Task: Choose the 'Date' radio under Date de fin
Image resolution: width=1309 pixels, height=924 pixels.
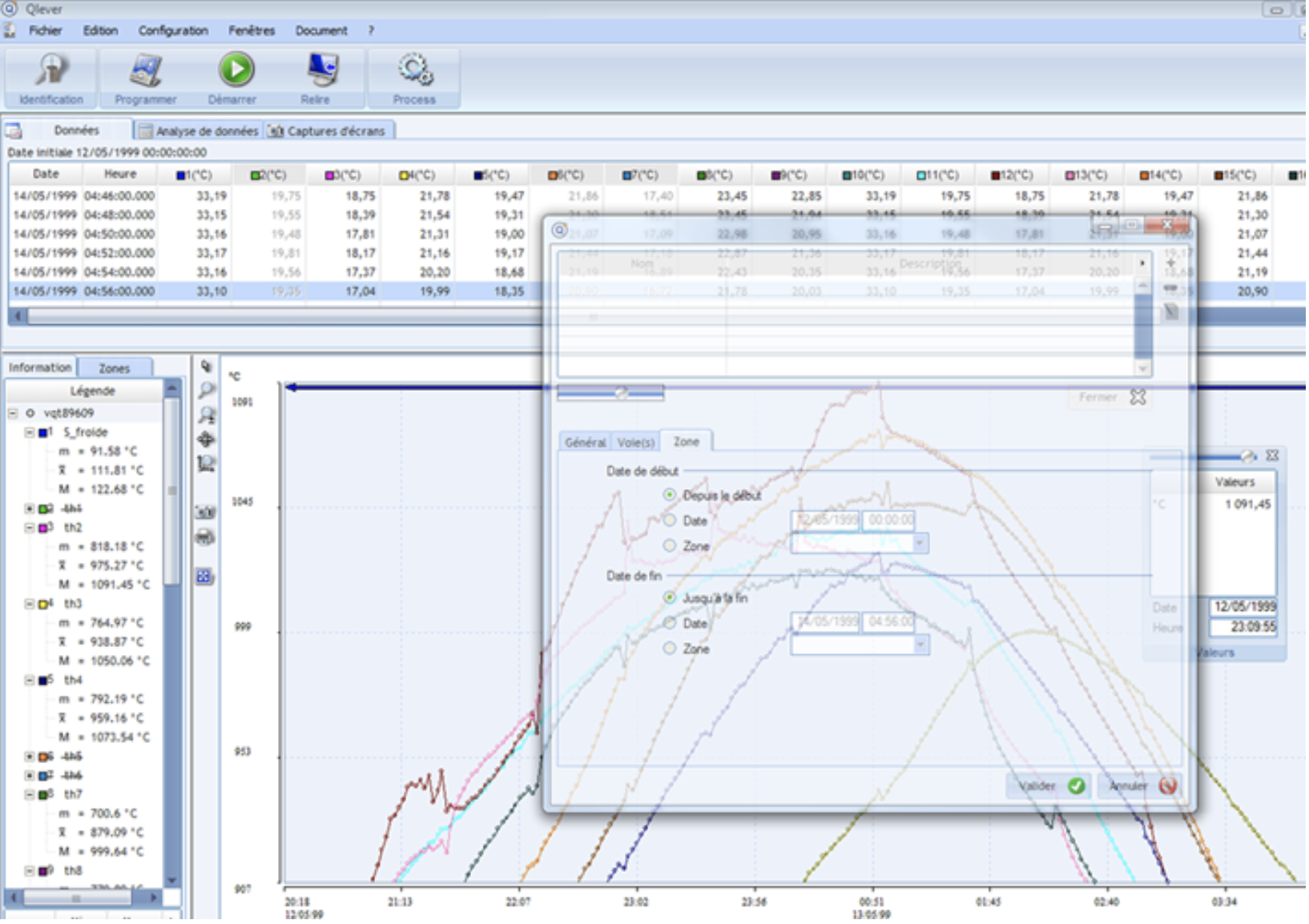Action: 670,623
